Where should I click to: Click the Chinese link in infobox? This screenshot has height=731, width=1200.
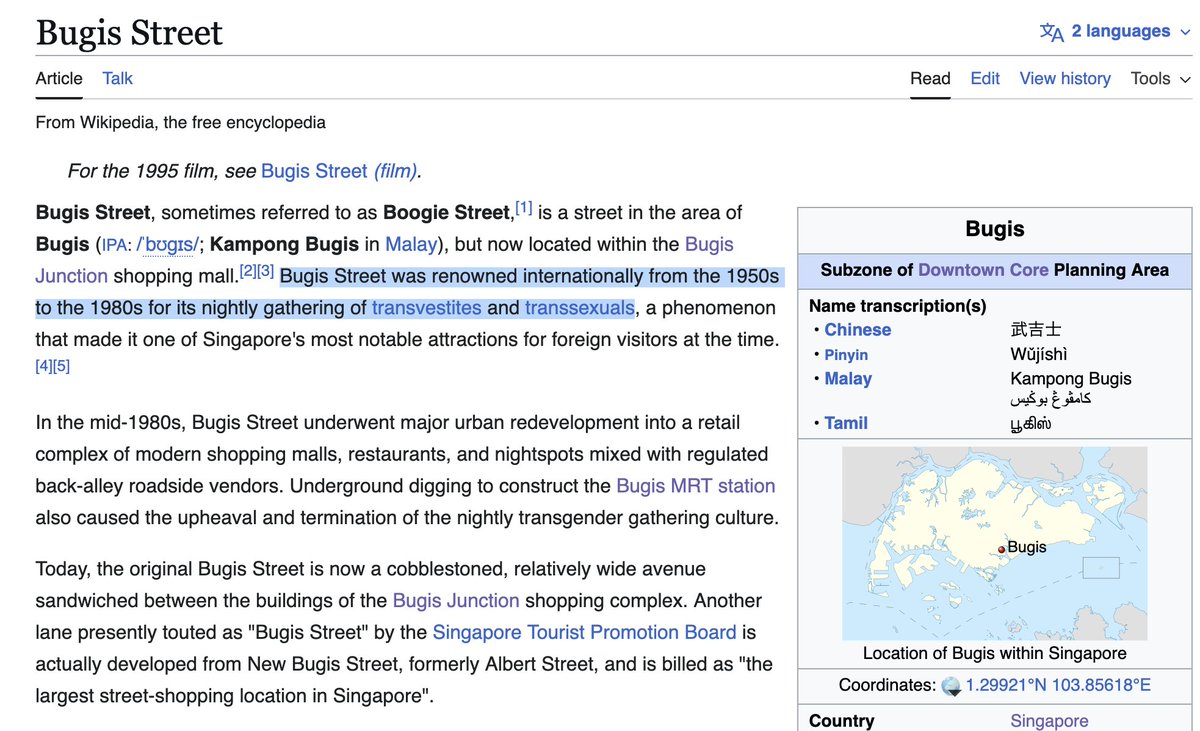pyautogui.click(x=858, y=330)
